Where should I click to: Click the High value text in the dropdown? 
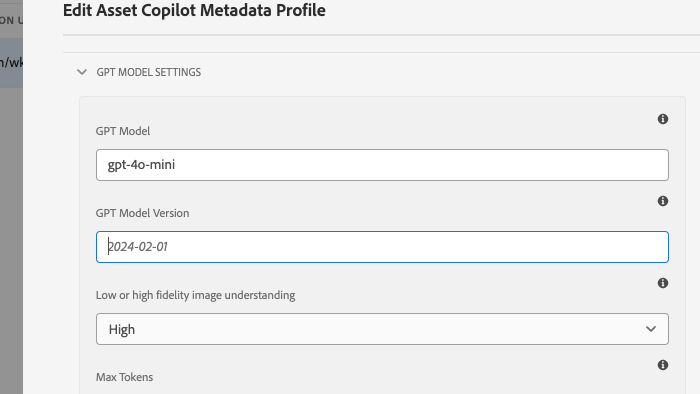click(122, 329)
